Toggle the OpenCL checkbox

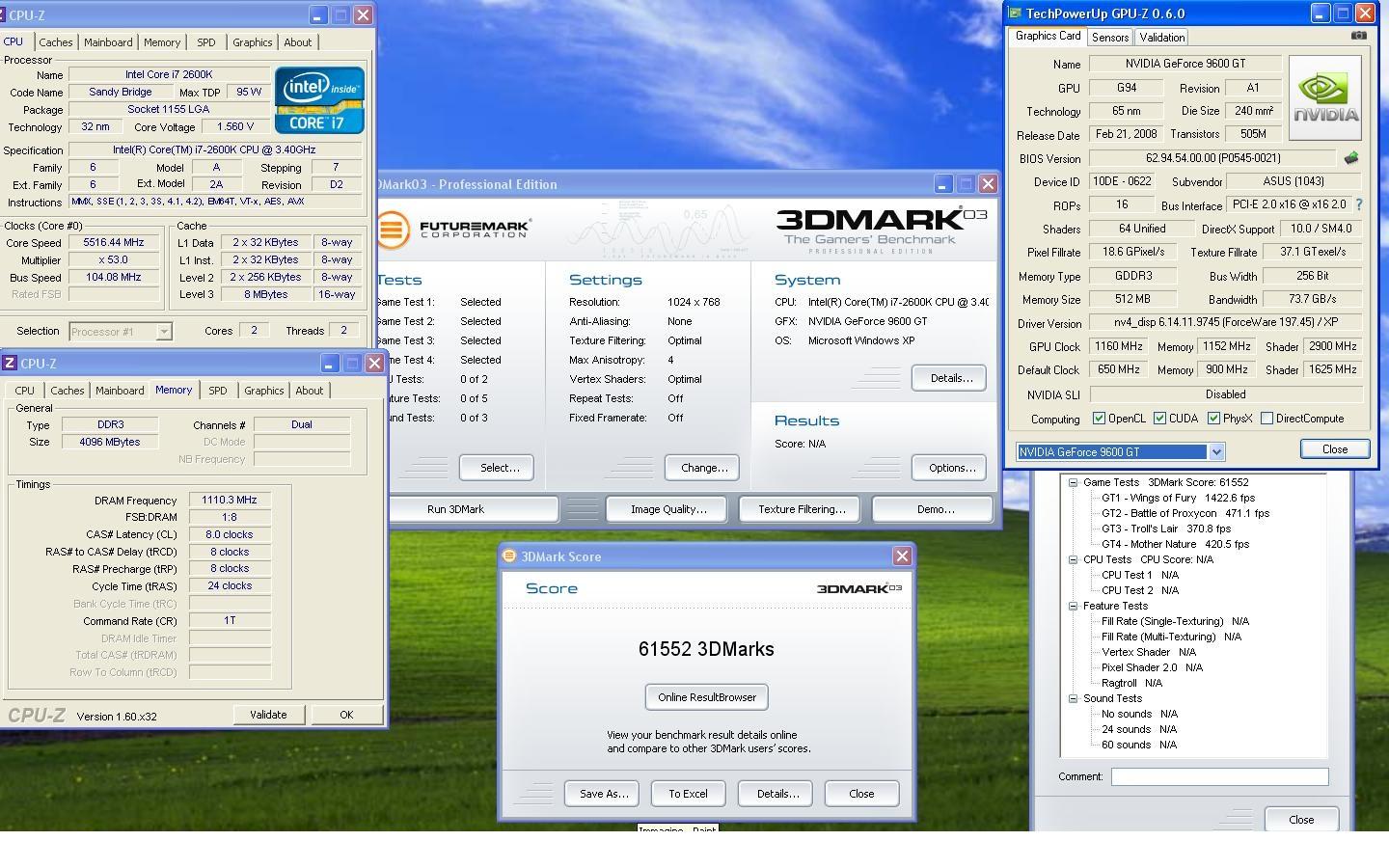1099,419
